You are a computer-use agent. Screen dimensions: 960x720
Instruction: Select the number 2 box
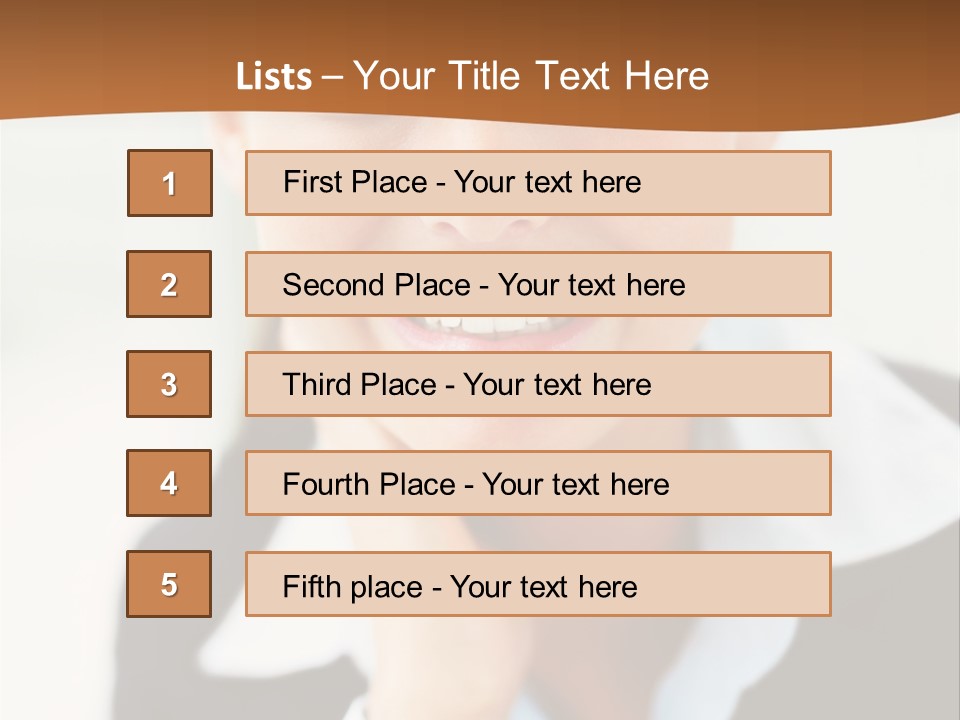(169, 284)
